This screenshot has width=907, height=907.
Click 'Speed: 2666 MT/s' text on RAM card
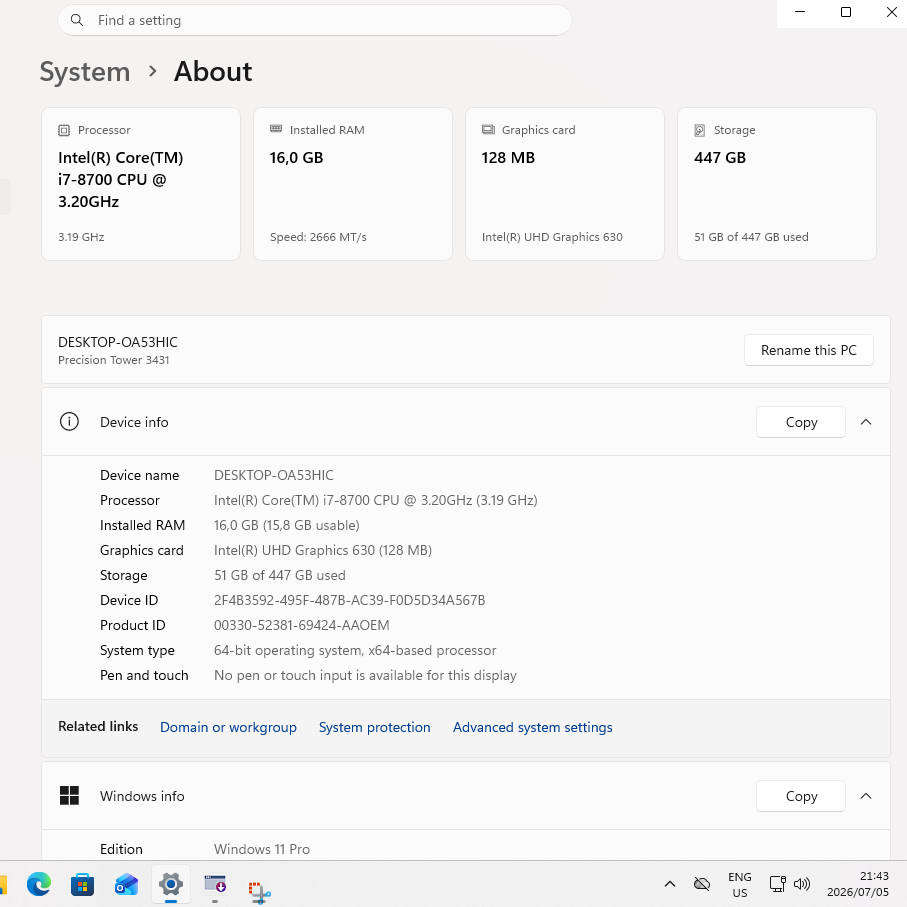point(318,237)
